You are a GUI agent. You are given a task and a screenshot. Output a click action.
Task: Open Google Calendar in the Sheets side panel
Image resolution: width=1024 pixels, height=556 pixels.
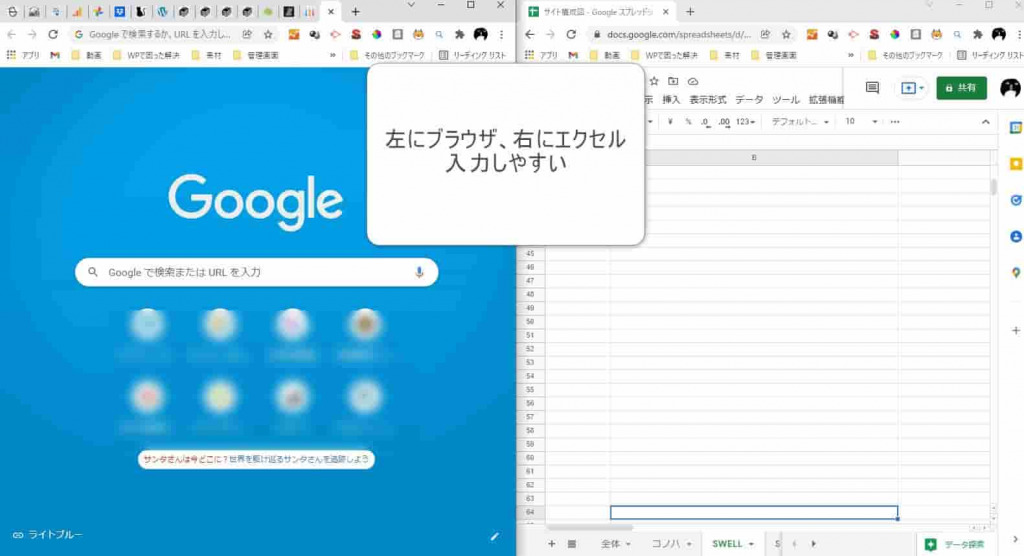(x=1016, y=128)
